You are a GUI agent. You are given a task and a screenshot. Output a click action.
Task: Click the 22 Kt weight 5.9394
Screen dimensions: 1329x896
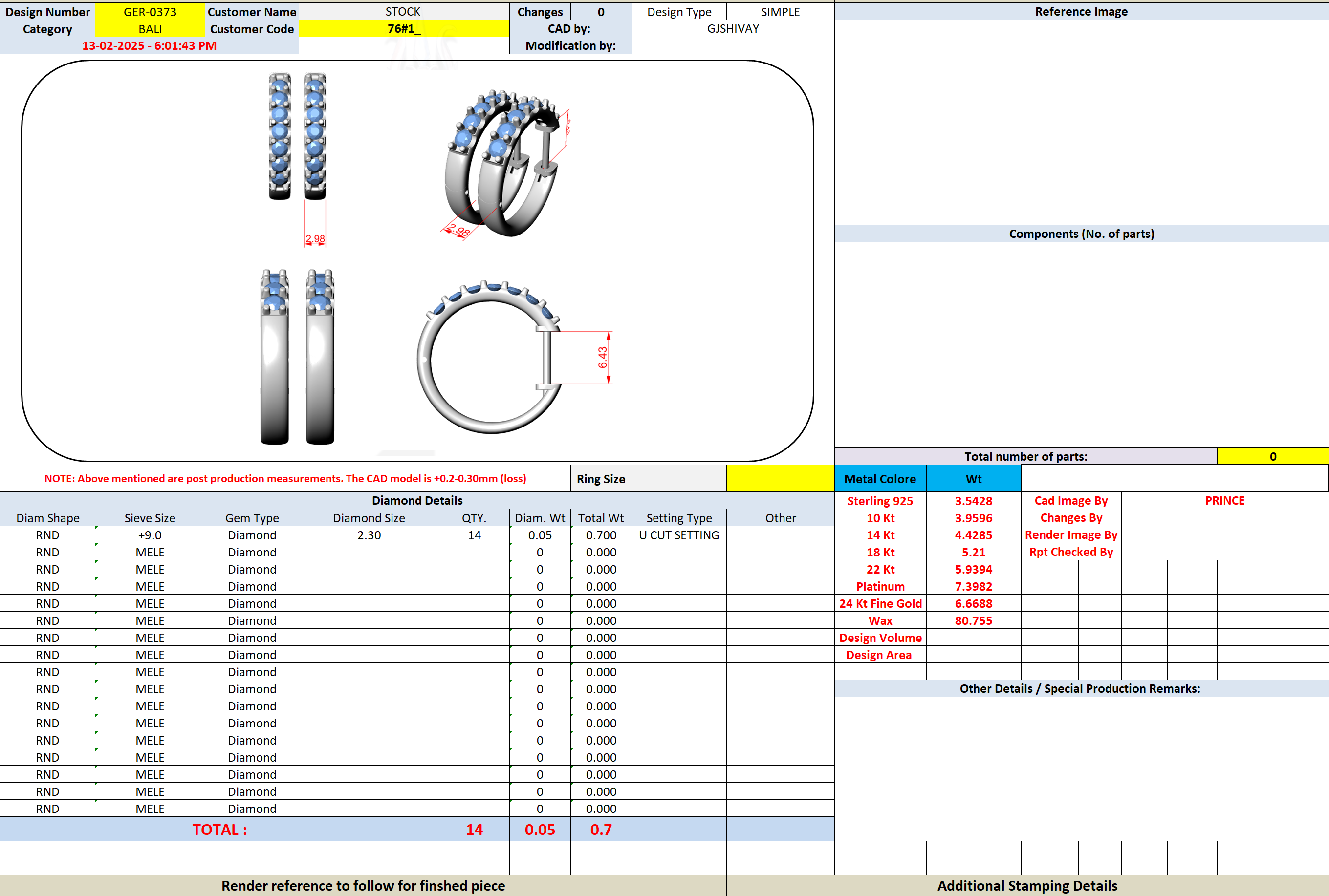tap(974, 569)
